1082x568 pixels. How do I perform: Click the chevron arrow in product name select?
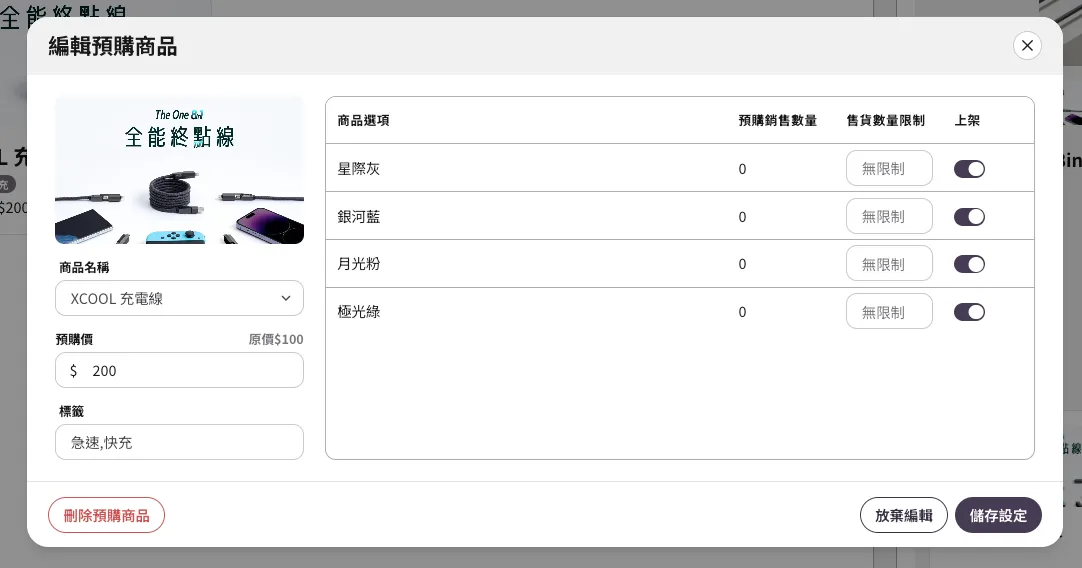pyautogui.click(x=286, y=298)
